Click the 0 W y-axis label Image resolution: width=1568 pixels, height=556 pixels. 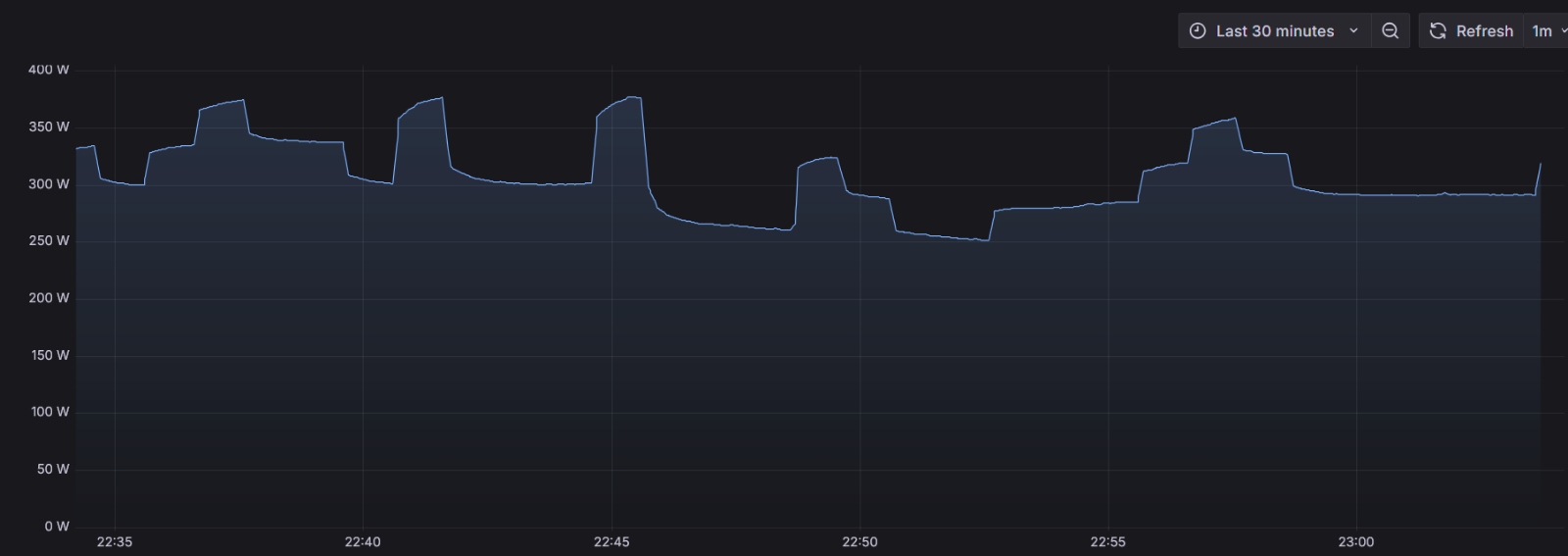coord(57,527)
